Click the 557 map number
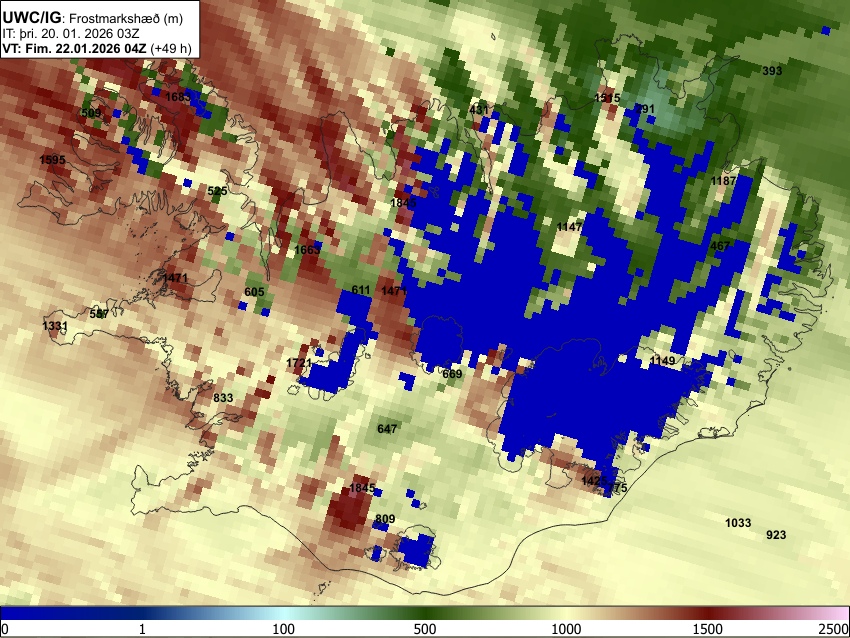Viewport: 850px width, 638px height. tap(99, 314)
